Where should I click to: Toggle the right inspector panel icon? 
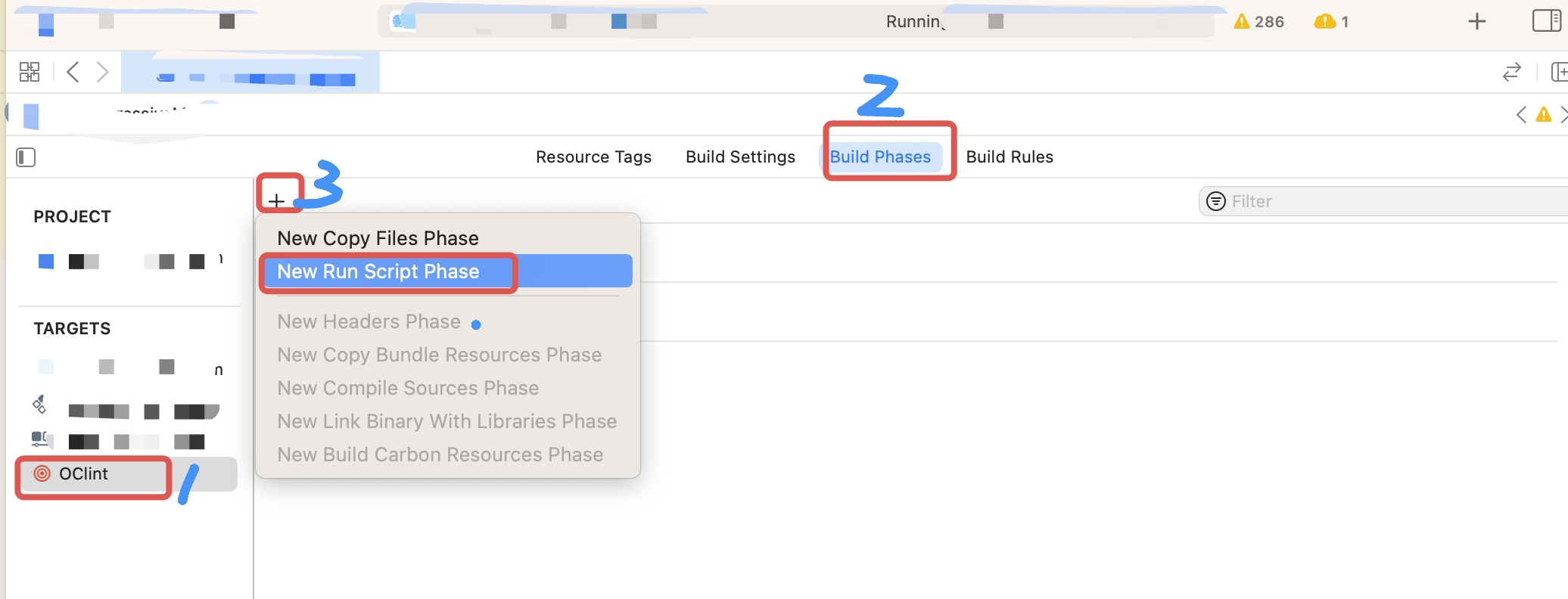[x=1546, y=21]
